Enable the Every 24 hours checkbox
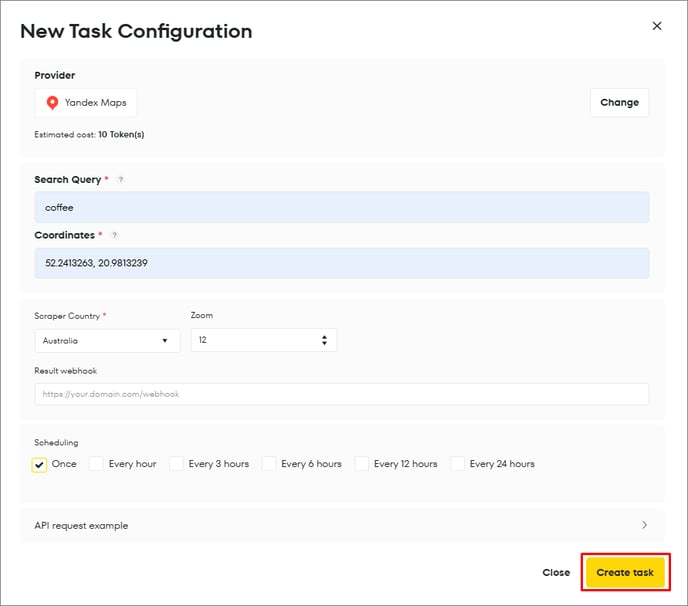Viewport: 688px width, 606px height. coord(457,464)
